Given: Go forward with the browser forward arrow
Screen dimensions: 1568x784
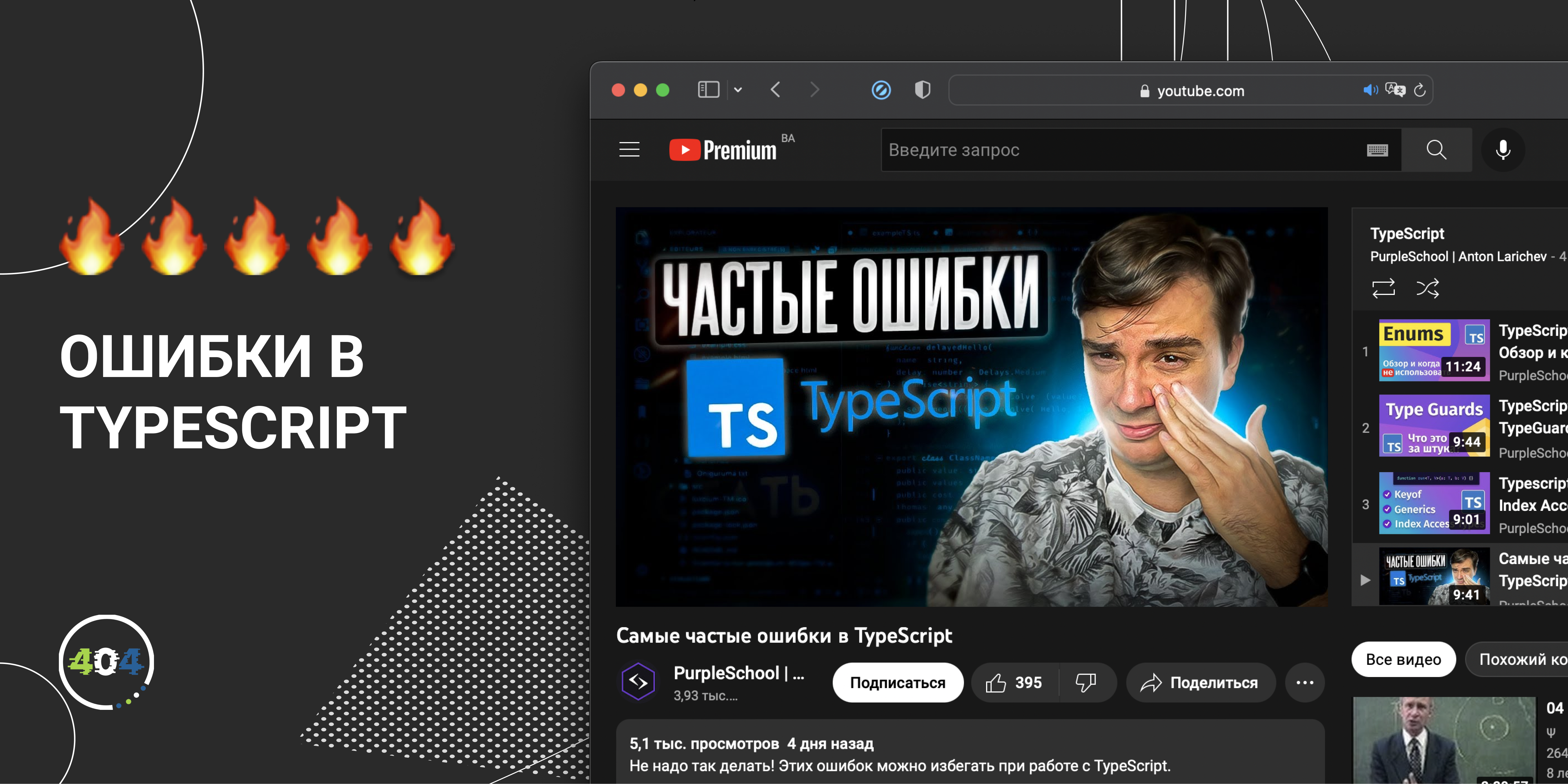Looking at the screenshot, I should (x=815, y=90).
